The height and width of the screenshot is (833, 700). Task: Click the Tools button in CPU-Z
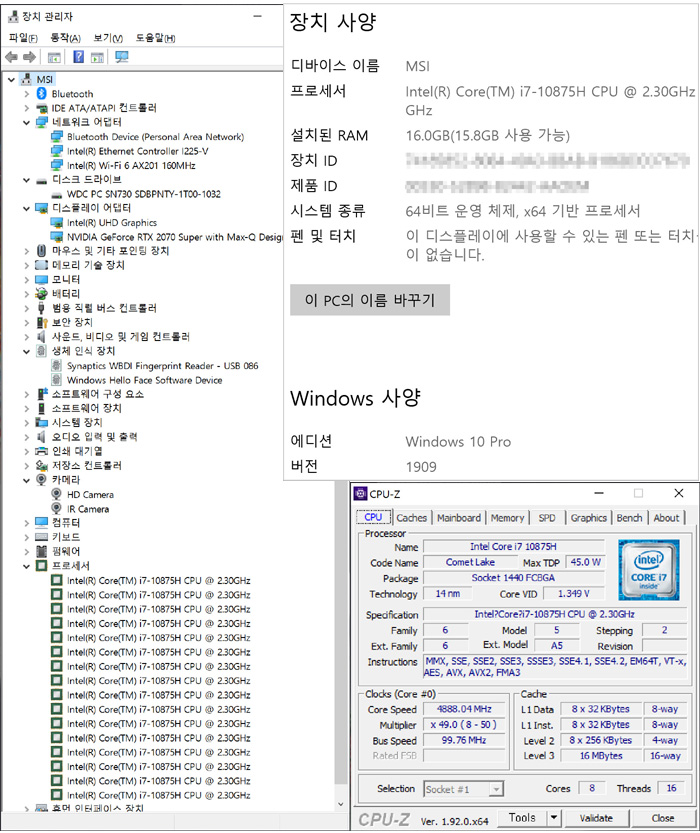point(522,818)
